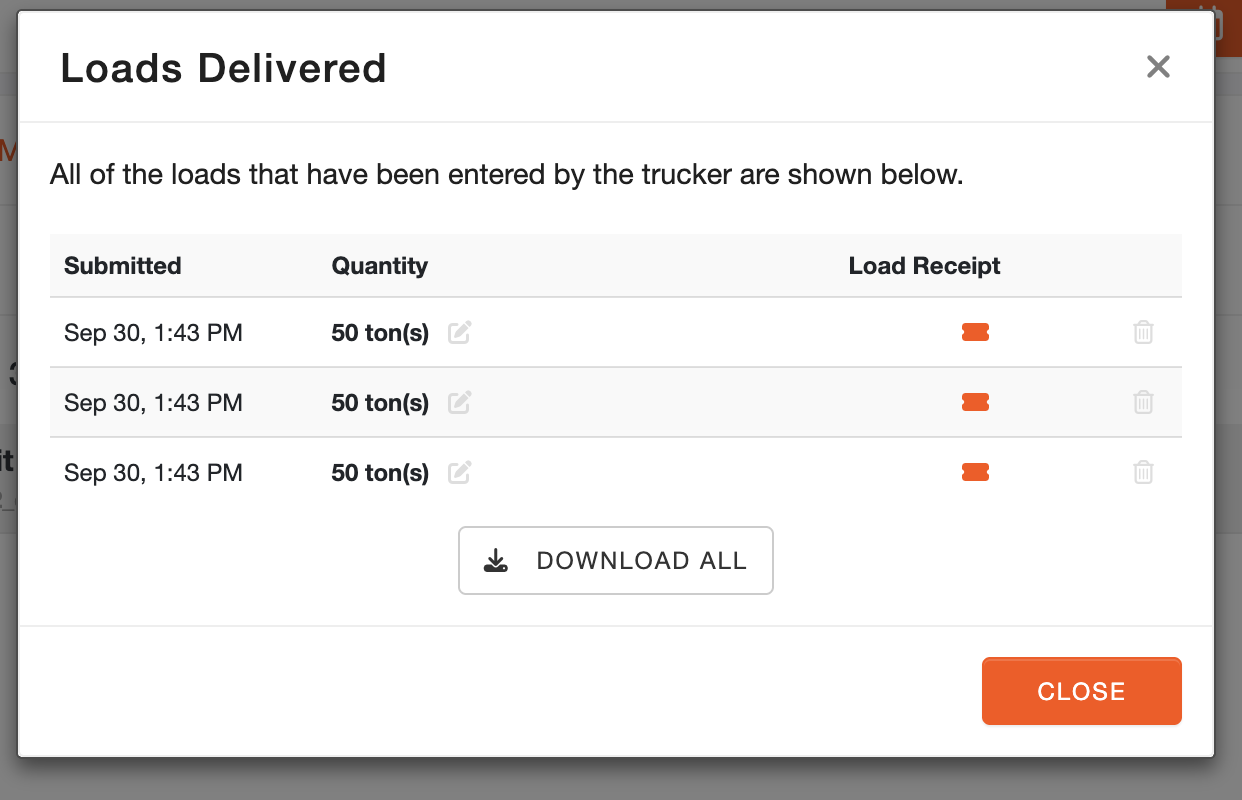Select the first row's submitted date
The height and width of the screenshot is (800, 1242).
pos(153,333)
